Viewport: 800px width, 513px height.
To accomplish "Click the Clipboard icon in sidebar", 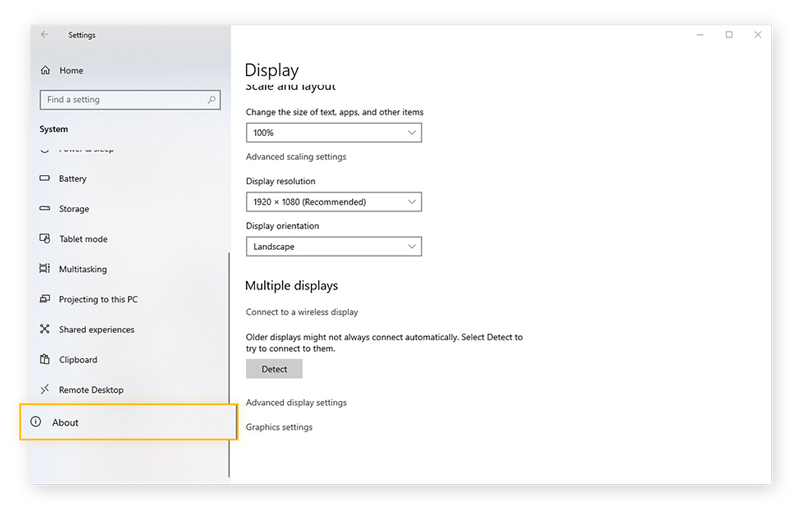I will click(x=45, y=359).
